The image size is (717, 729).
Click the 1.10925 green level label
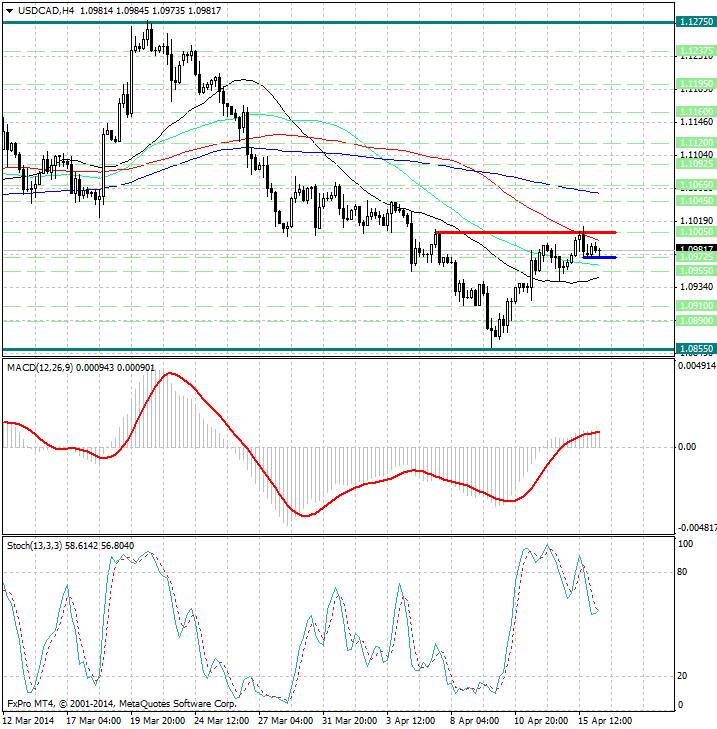pos(697,164)
